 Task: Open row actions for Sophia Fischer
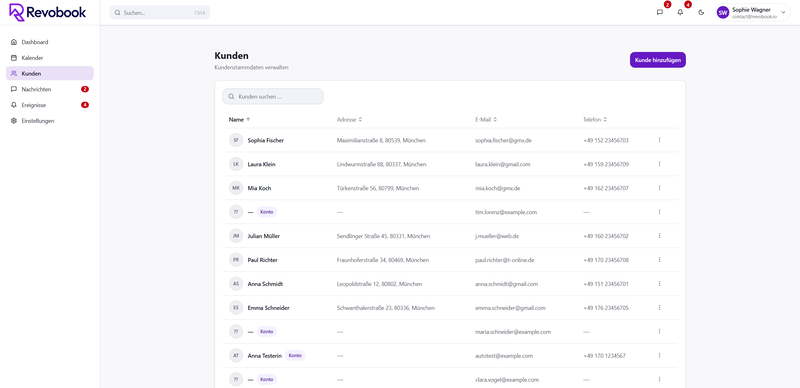click(659, 140)
